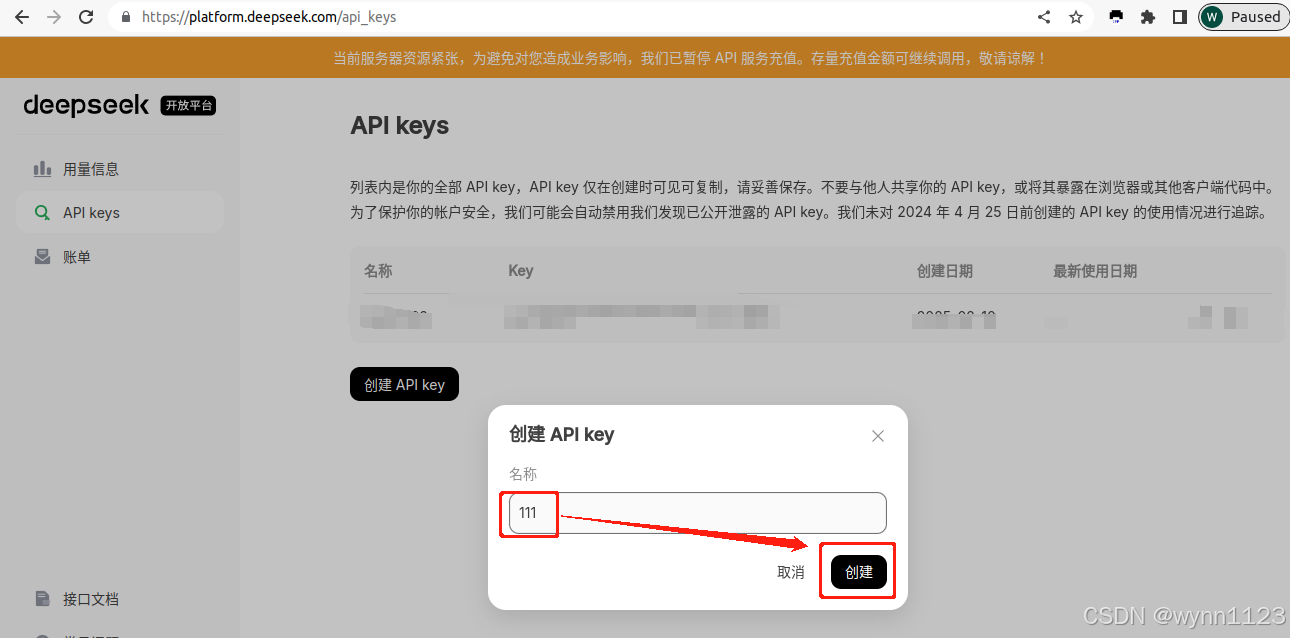The height and width of the screenshot is (638, 1290).
Task: Click the 开放平台 badge
Action: (x=188, y=105)
